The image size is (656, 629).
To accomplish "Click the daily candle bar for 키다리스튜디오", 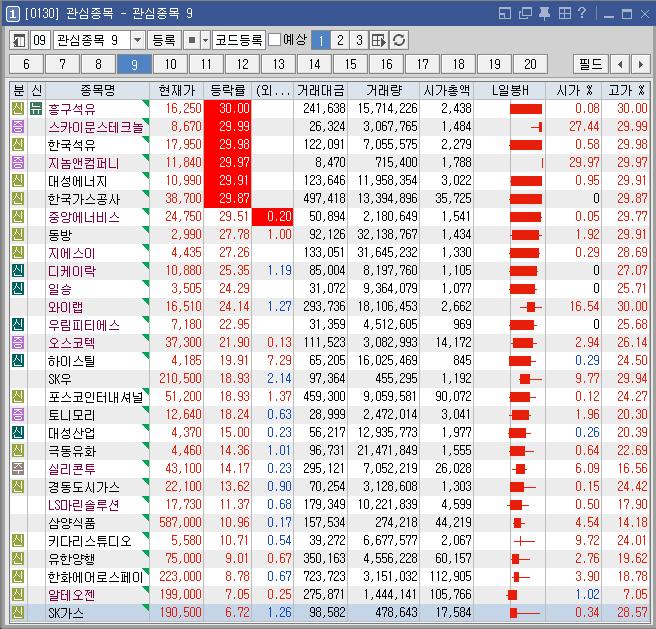I will [x=524, y=541].
